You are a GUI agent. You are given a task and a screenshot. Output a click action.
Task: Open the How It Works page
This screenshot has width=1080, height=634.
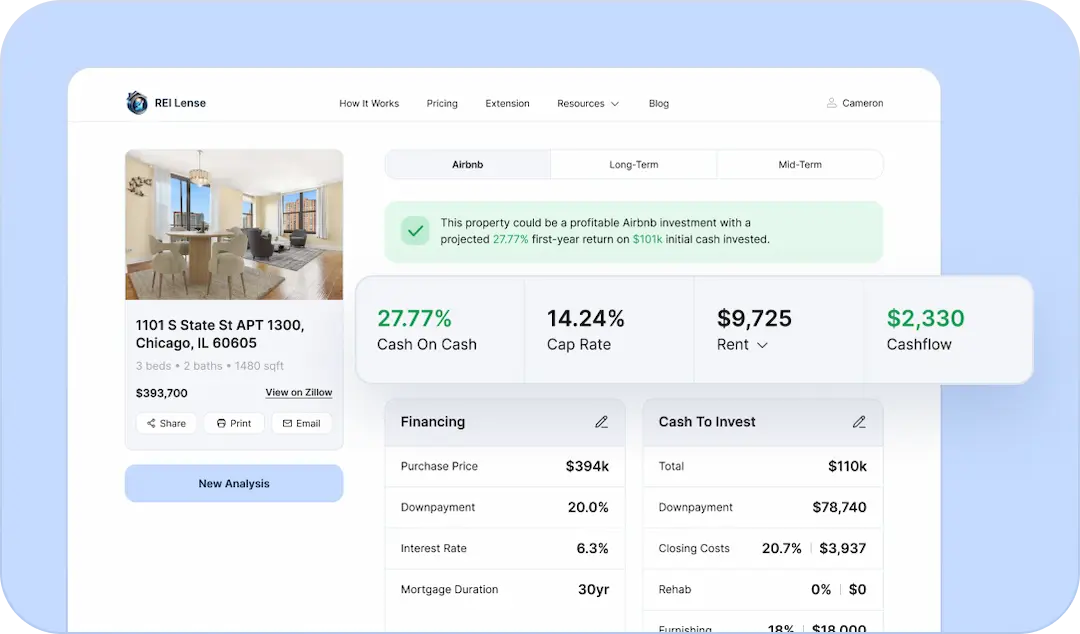tap(369, 104)
